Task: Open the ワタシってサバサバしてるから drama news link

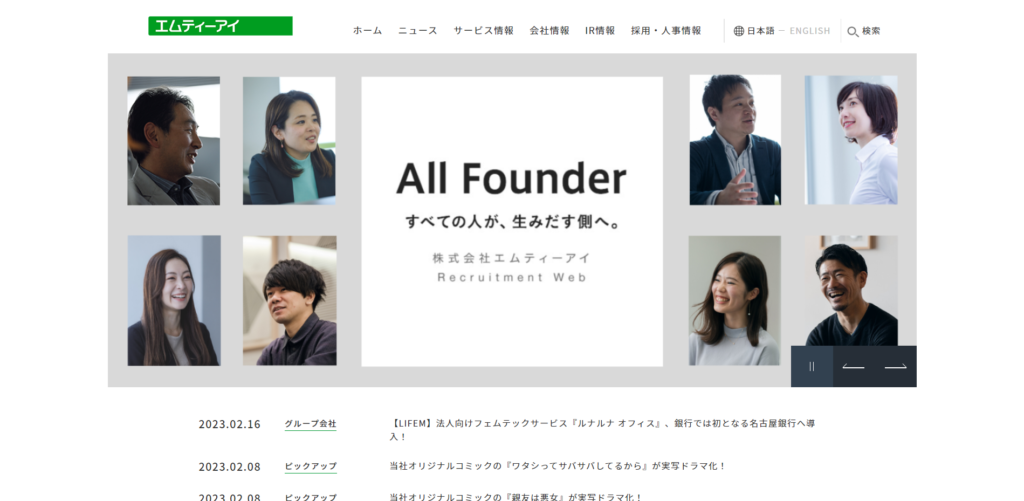Action: [558, 466]
